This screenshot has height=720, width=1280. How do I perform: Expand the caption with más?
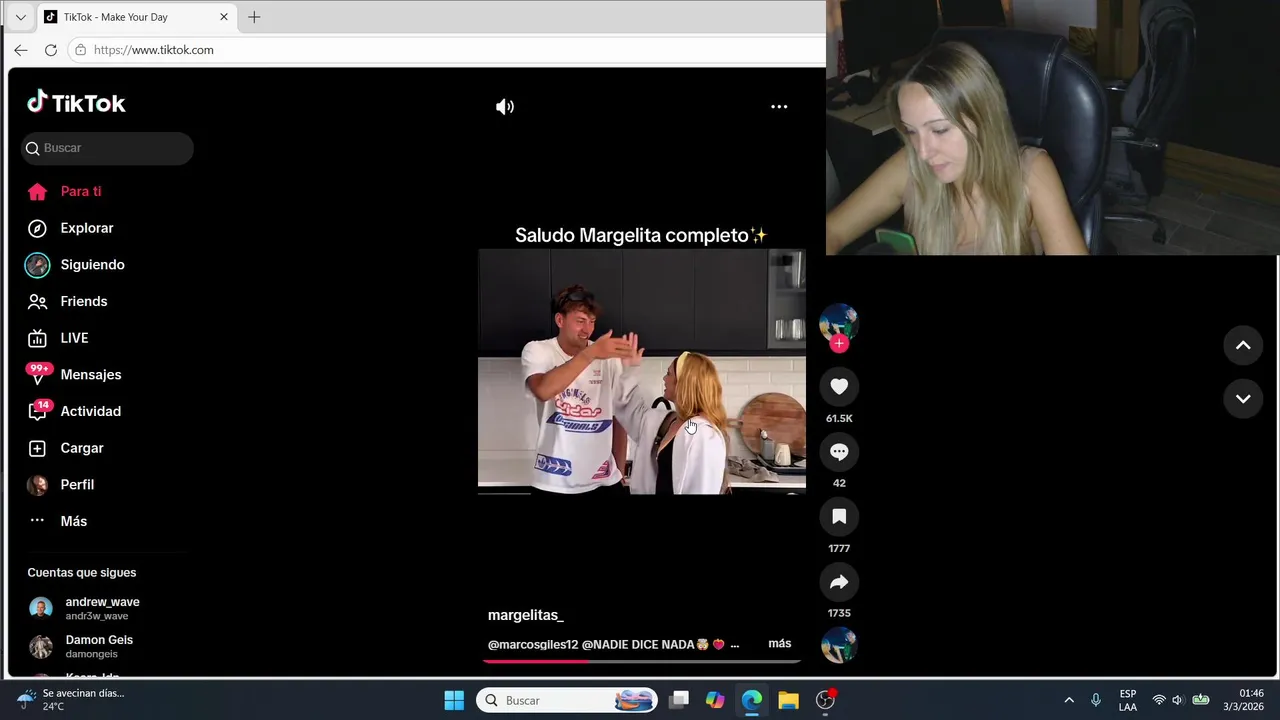(780, 644)
